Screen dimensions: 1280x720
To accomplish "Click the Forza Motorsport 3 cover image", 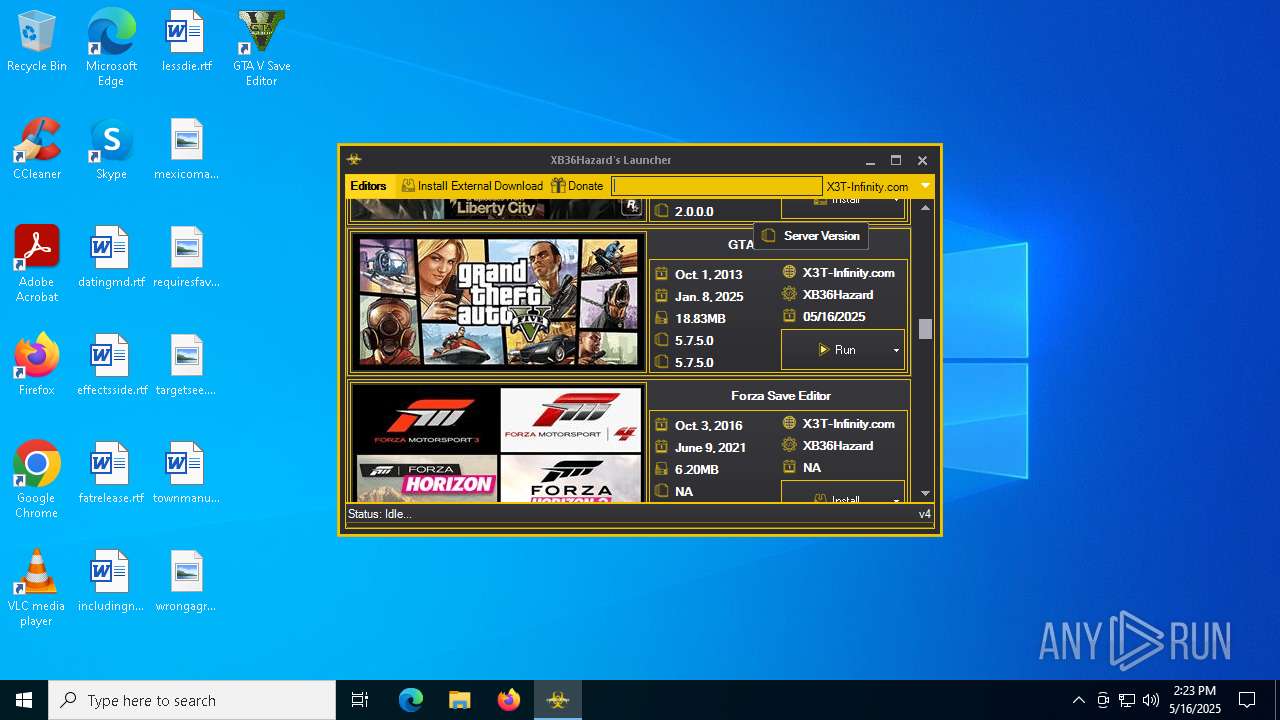I will [426, 419].
